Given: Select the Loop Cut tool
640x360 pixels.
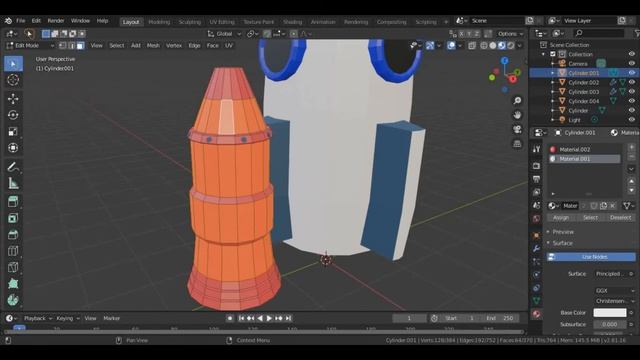Looking at the screenshot, I should [x=13, y=251].
